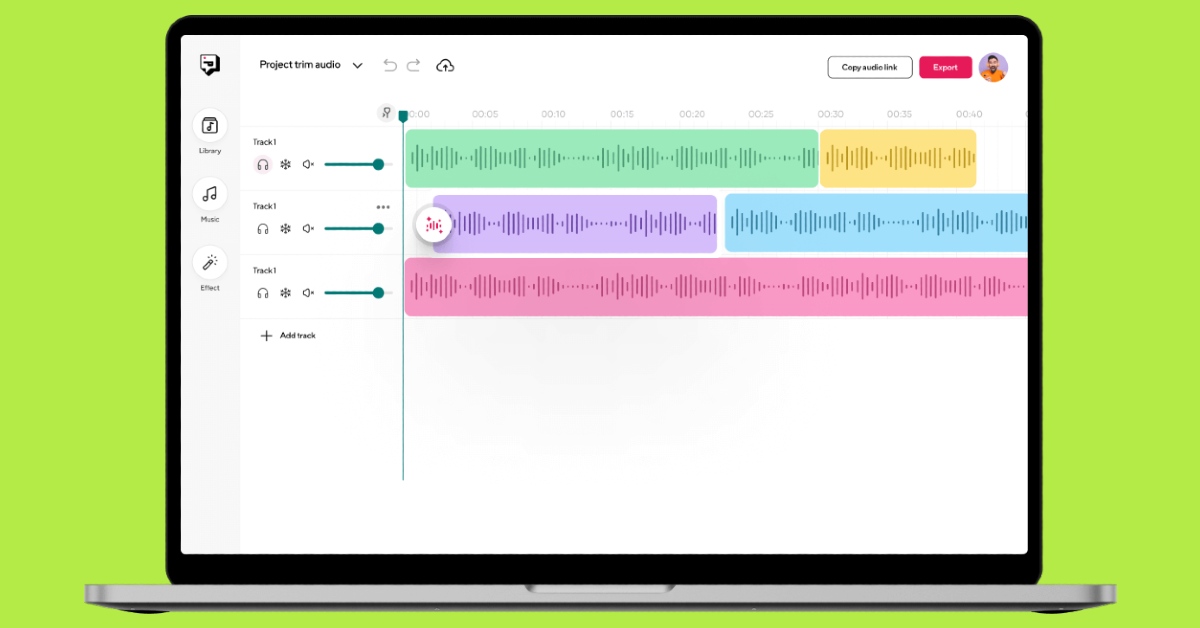The image size is (1200, 628).
Task: Mute the track holding the green clip
Action: (308, 164)
